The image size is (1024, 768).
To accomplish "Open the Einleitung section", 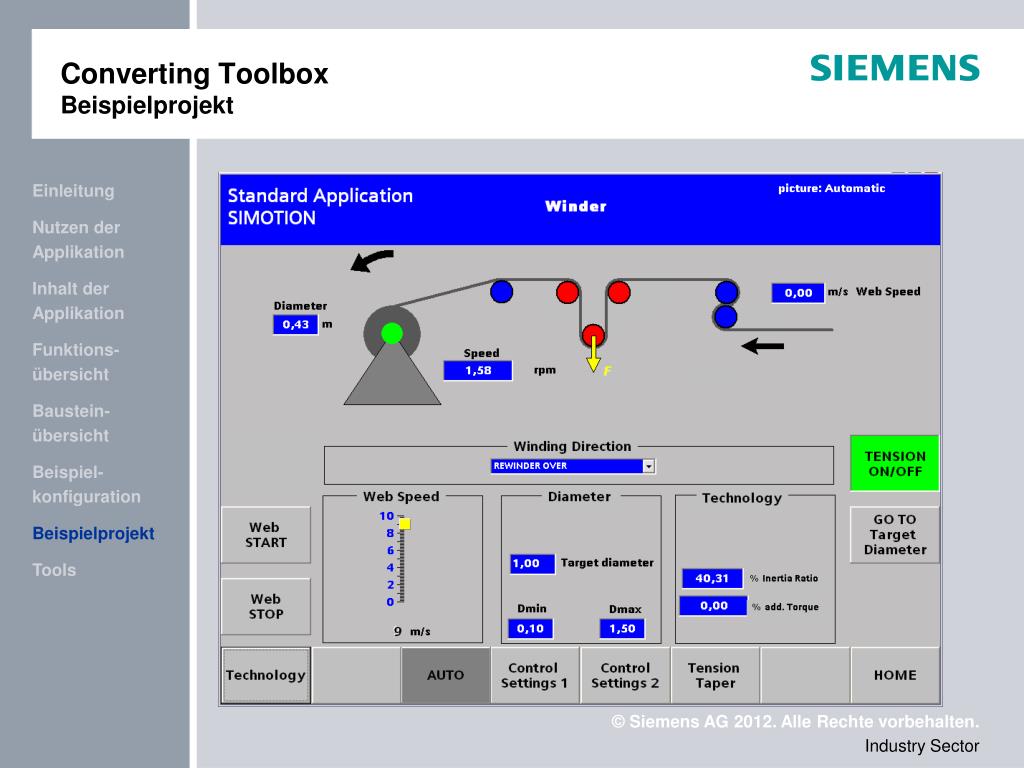I will (73, 191).
